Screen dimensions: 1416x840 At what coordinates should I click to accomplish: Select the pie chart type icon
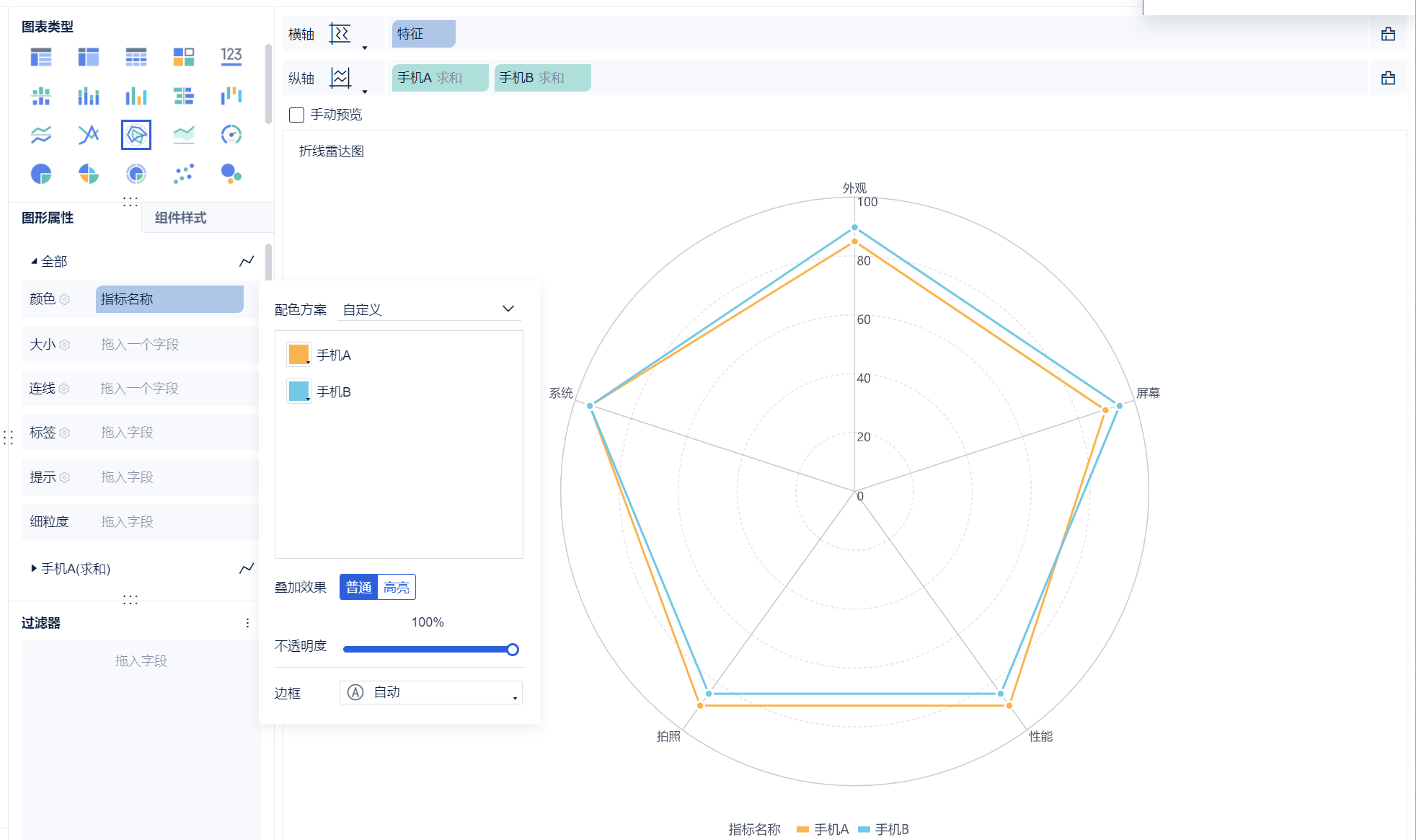click(41, 174)
